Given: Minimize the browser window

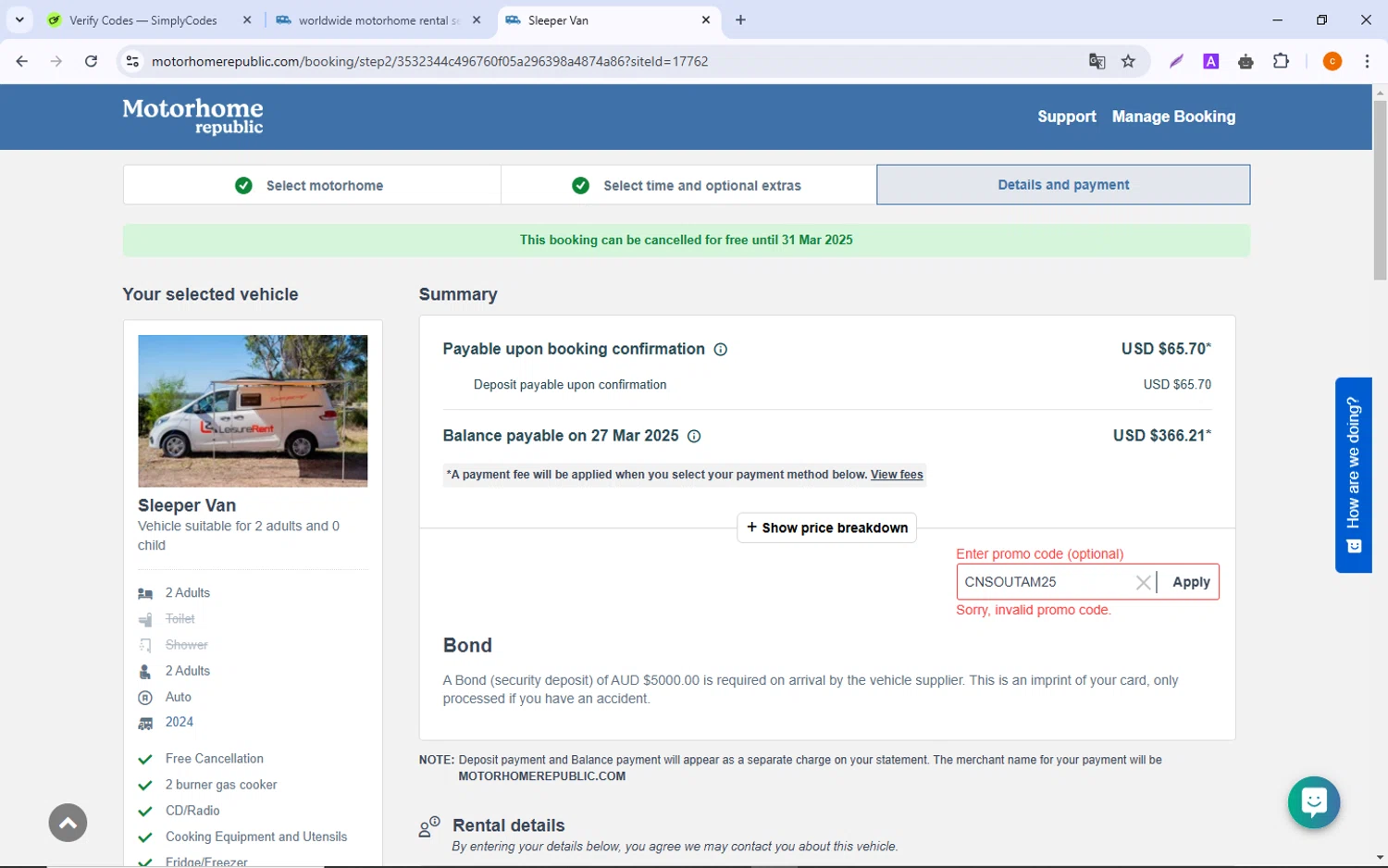Looking at the screenshot, I should [1277, 19].
